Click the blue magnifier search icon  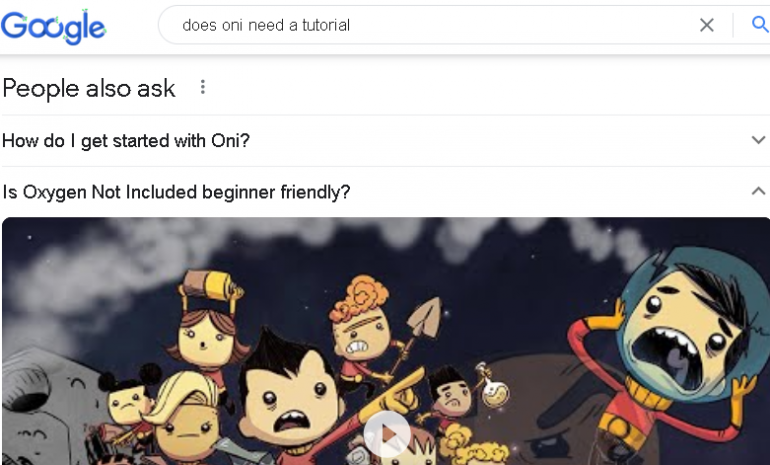tap(760, 24)
